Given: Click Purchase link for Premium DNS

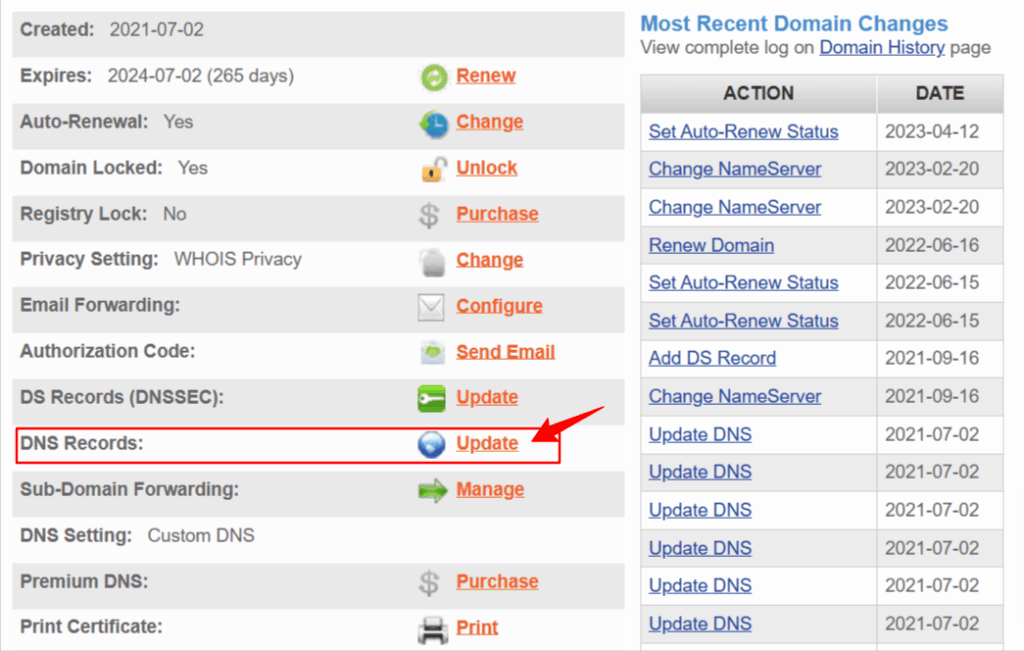Looking at the screenshot, I should point(497,581).
